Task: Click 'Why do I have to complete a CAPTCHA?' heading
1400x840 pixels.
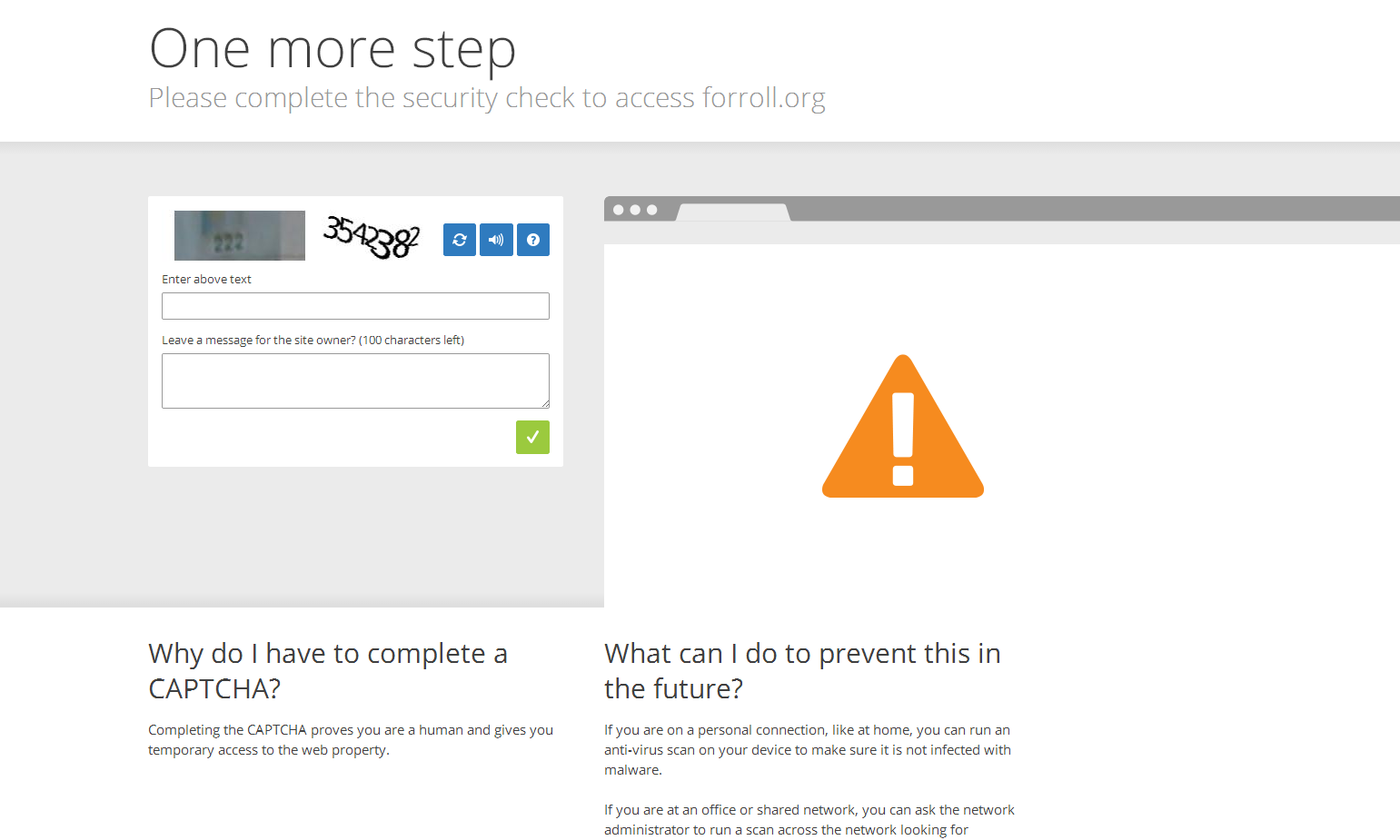Action: tap(328, 671)
